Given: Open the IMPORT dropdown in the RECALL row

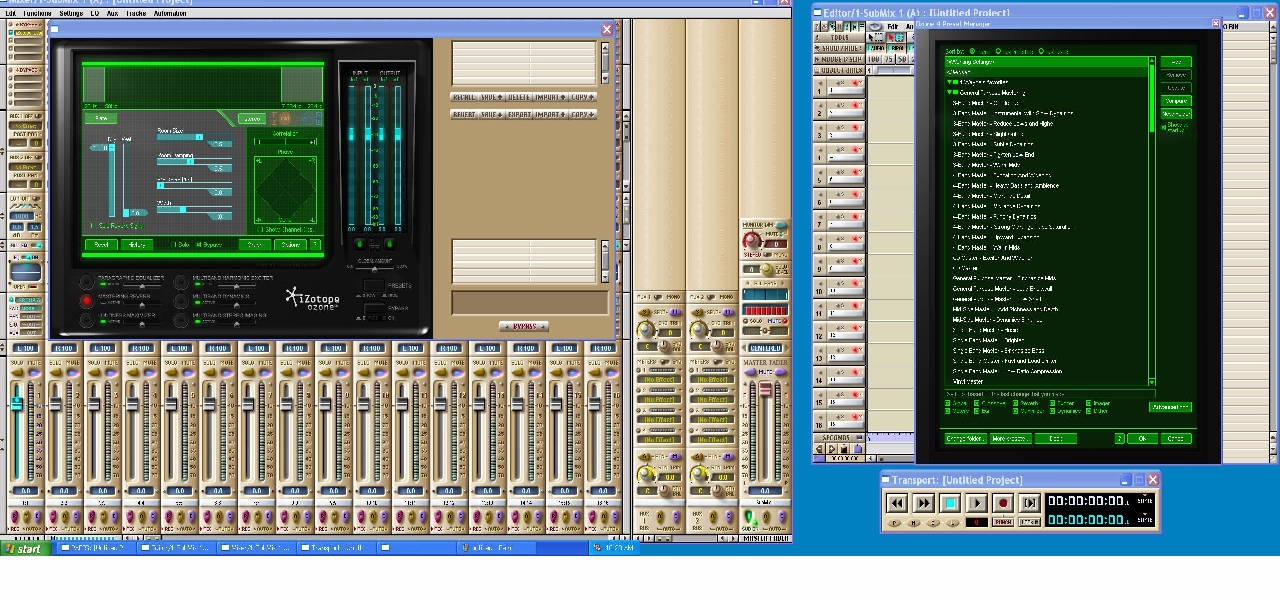Looking at the screenshot, I should pyautogui.click(x=550, y=97).
